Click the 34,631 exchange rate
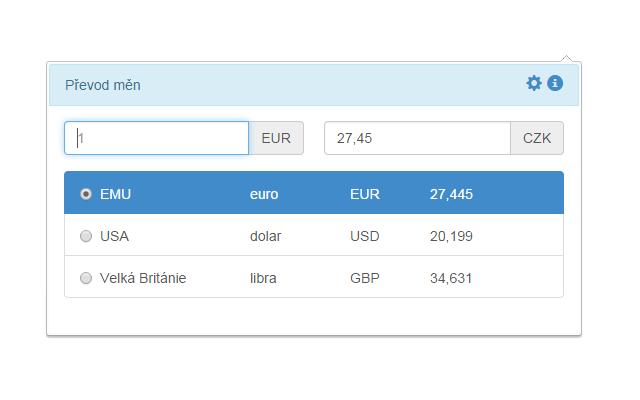This screenshot has height=400, width=640. (451, 278)
